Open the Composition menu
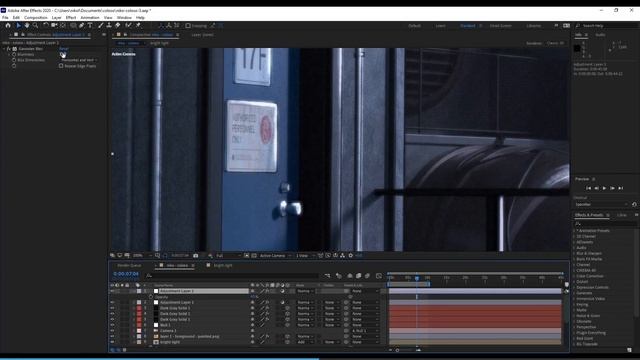This screenshot has width=640, height=360. pyautogui.click(x=36, y=18)
